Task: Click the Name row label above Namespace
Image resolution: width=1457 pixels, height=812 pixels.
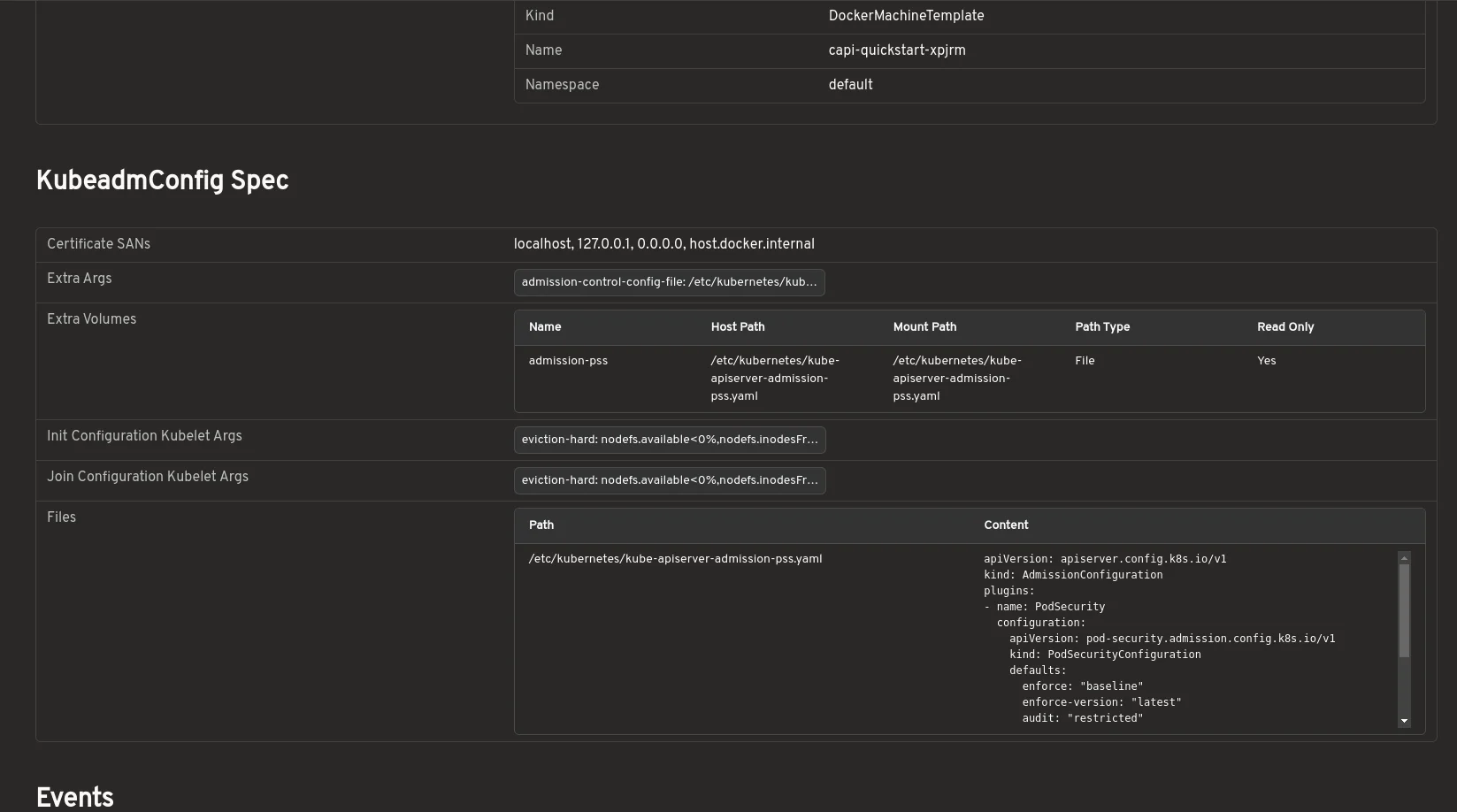Action: (x=543, y=50)
